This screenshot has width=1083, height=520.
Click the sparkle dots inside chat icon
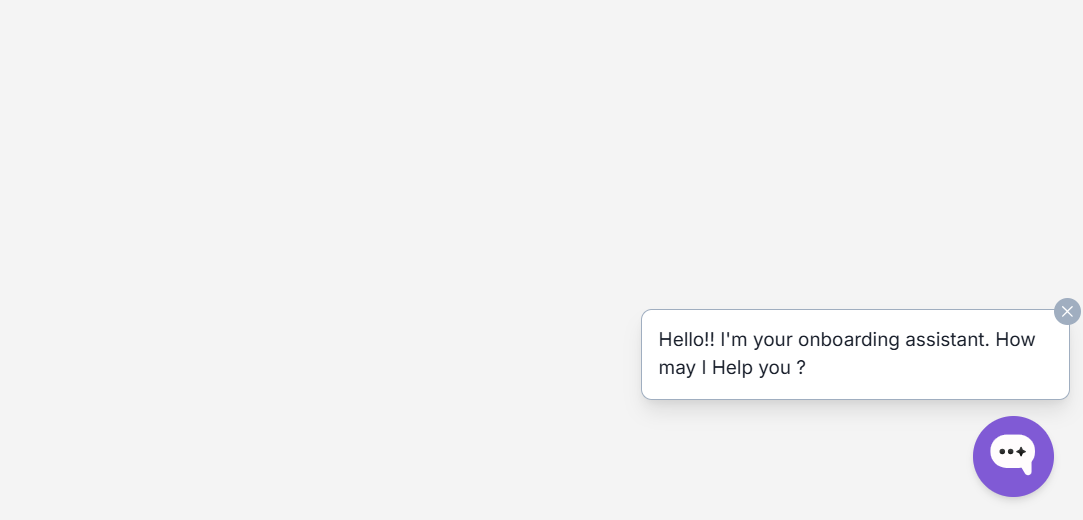pos(1013,452)
